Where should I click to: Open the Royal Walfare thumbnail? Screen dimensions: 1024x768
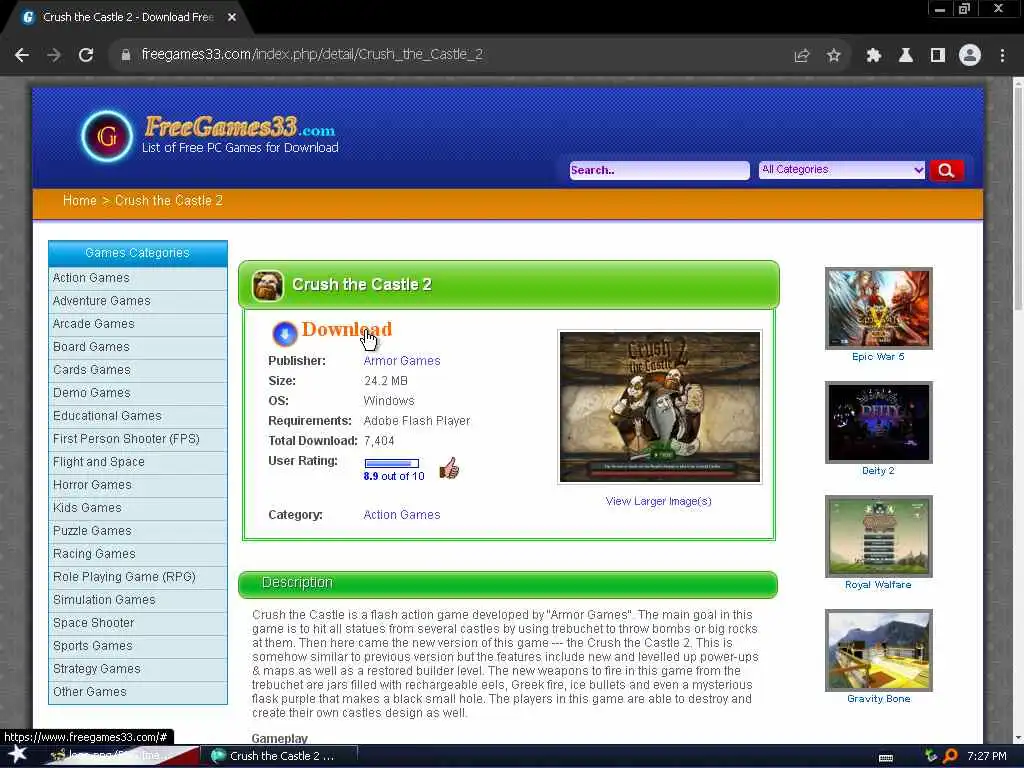pyautogui.click(x=878, y=536)
